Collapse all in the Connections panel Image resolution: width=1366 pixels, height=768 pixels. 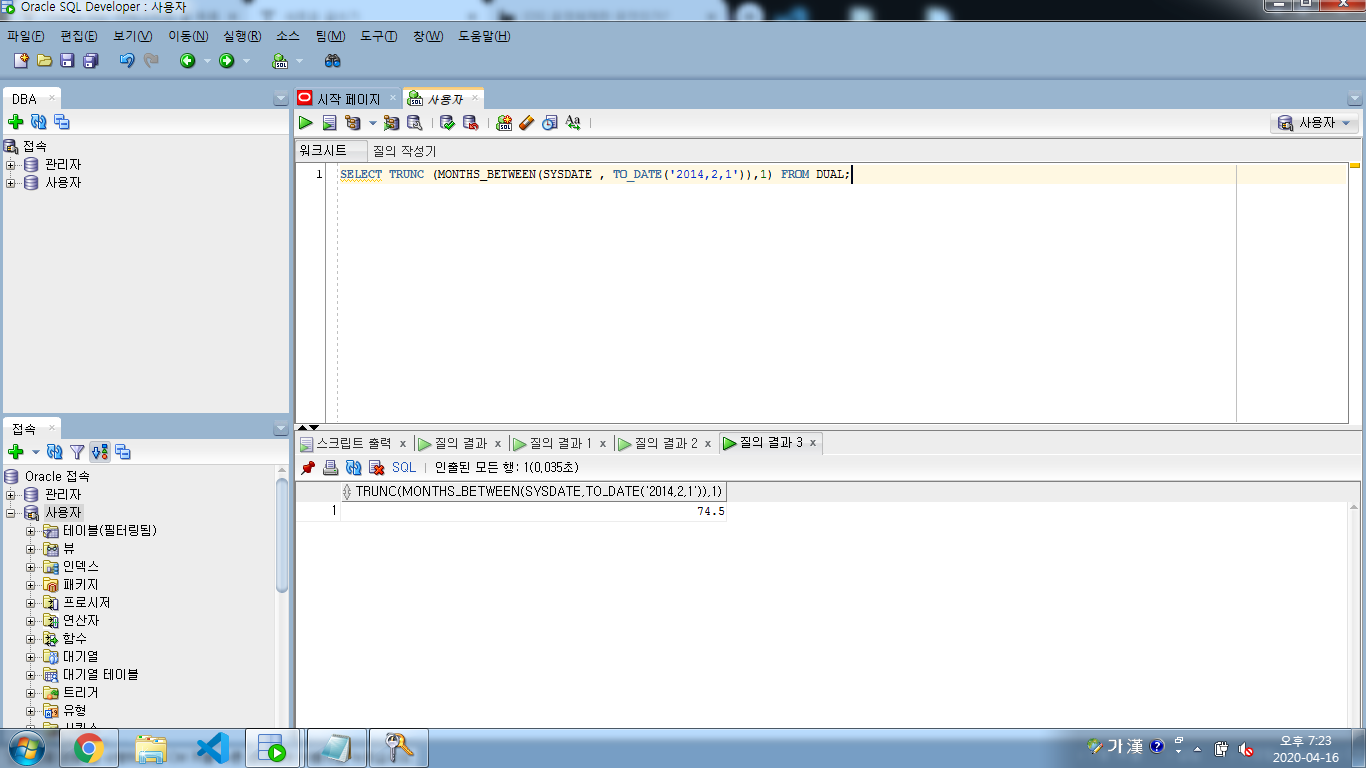123,452
